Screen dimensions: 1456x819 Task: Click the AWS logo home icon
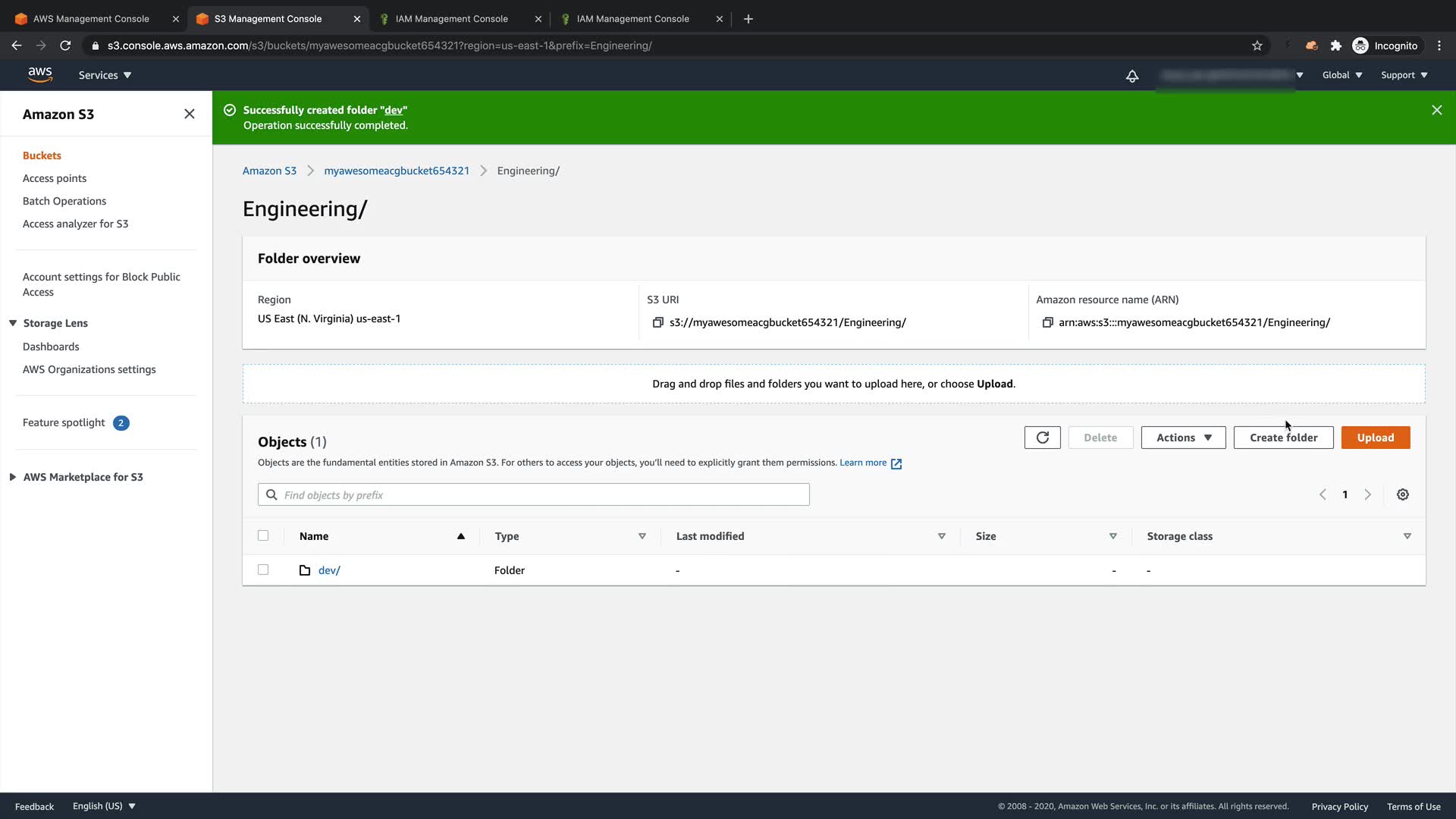pos(40,74)
